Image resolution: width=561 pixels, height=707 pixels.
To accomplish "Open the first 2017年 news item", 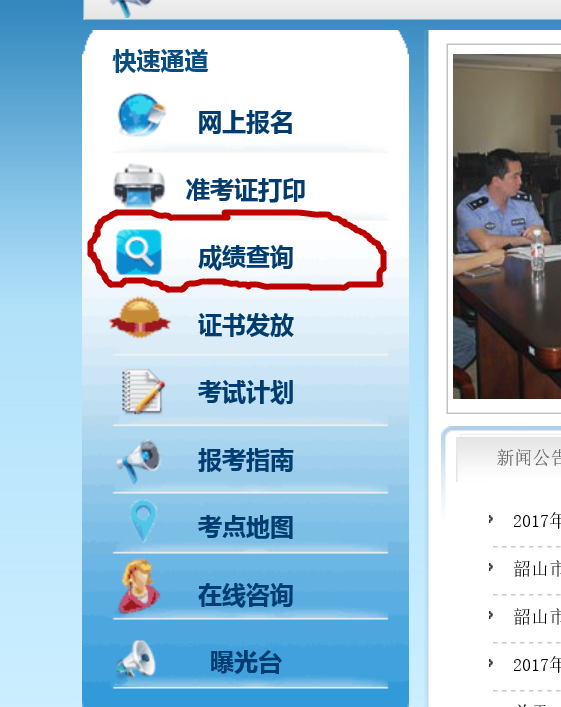I will click(537, 521).
